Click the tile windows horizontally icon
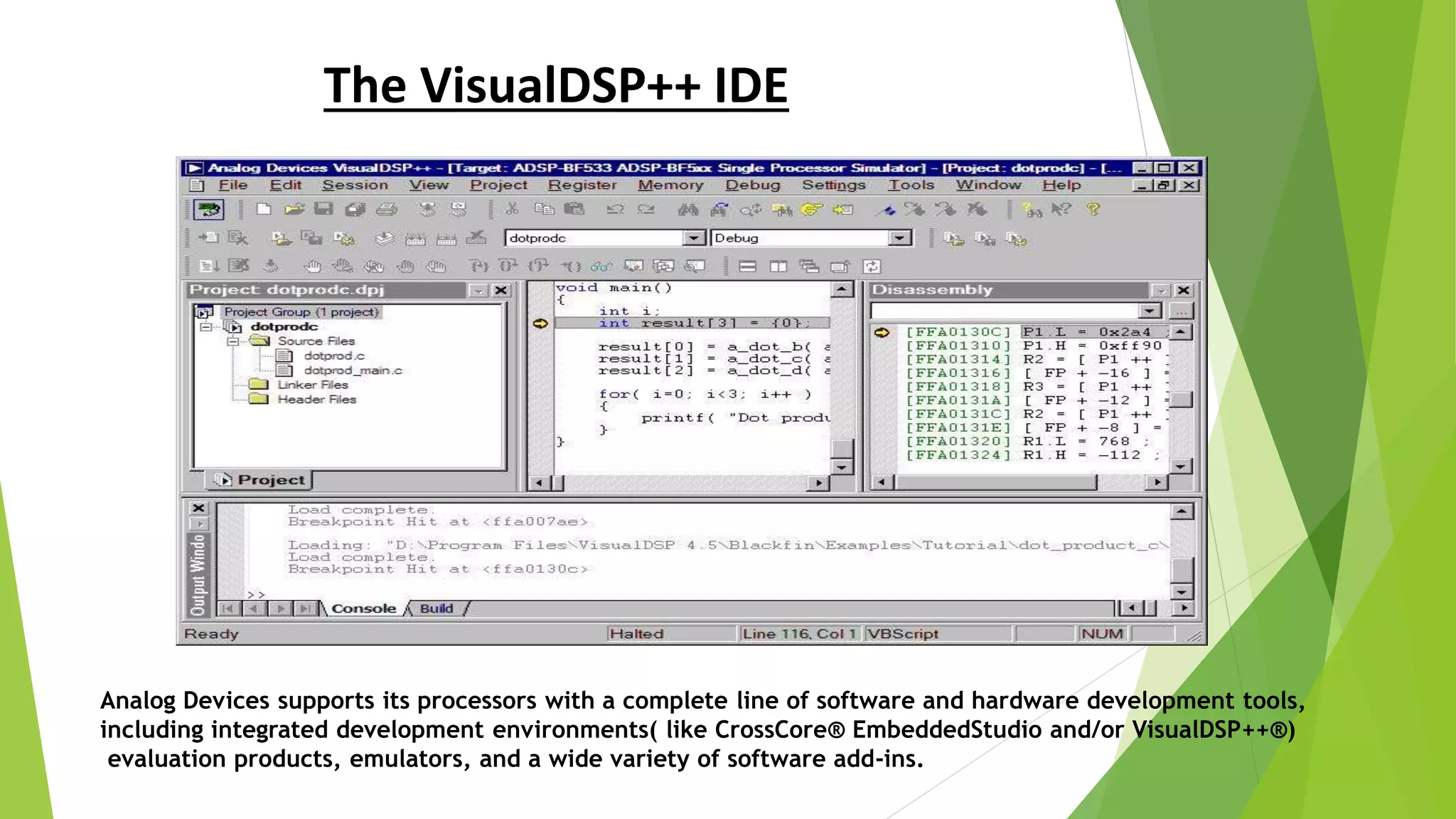The width and height of the screenshot is (1456, 819). click(x=747, y=267)
